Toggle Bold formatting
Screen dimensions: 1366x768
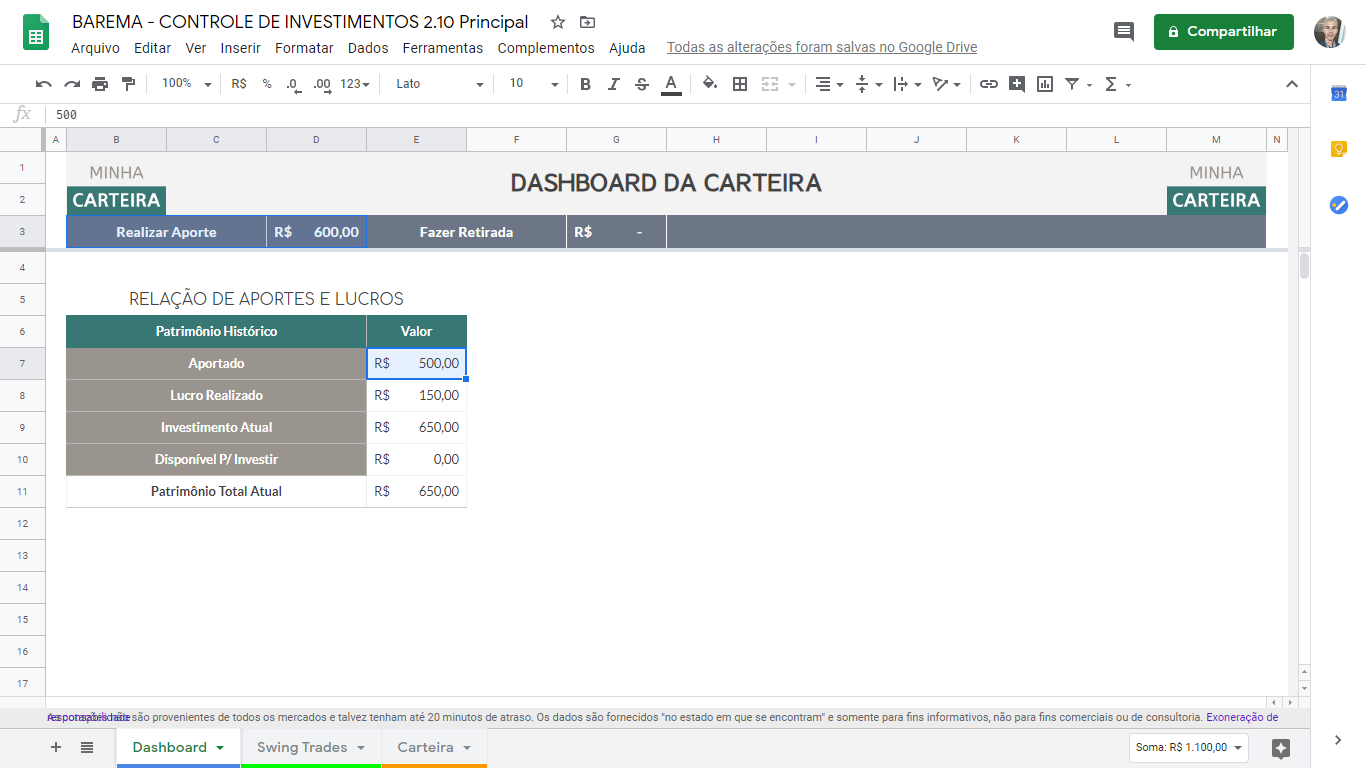tap(586, 84)
